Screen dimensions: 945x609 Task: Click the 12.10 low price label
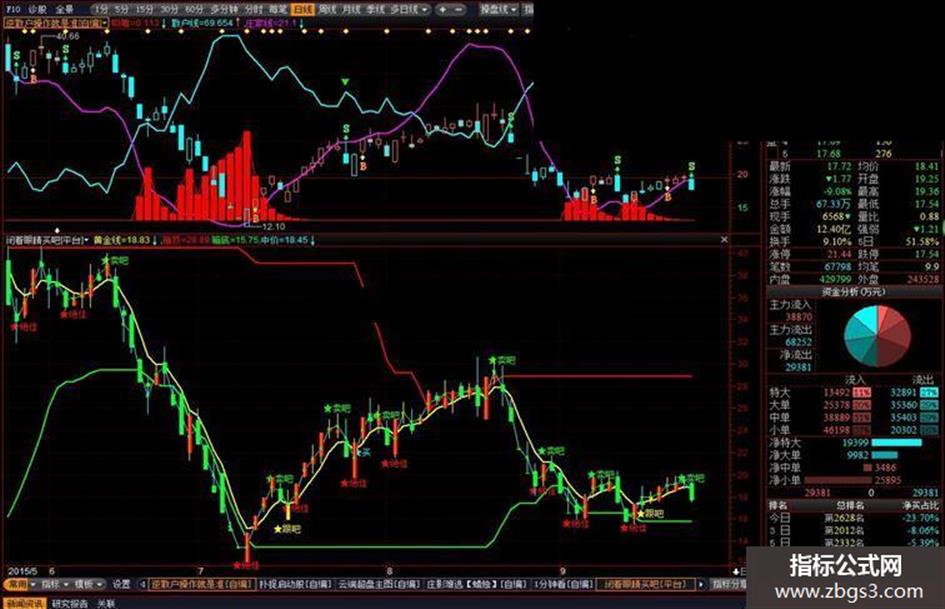274,226
